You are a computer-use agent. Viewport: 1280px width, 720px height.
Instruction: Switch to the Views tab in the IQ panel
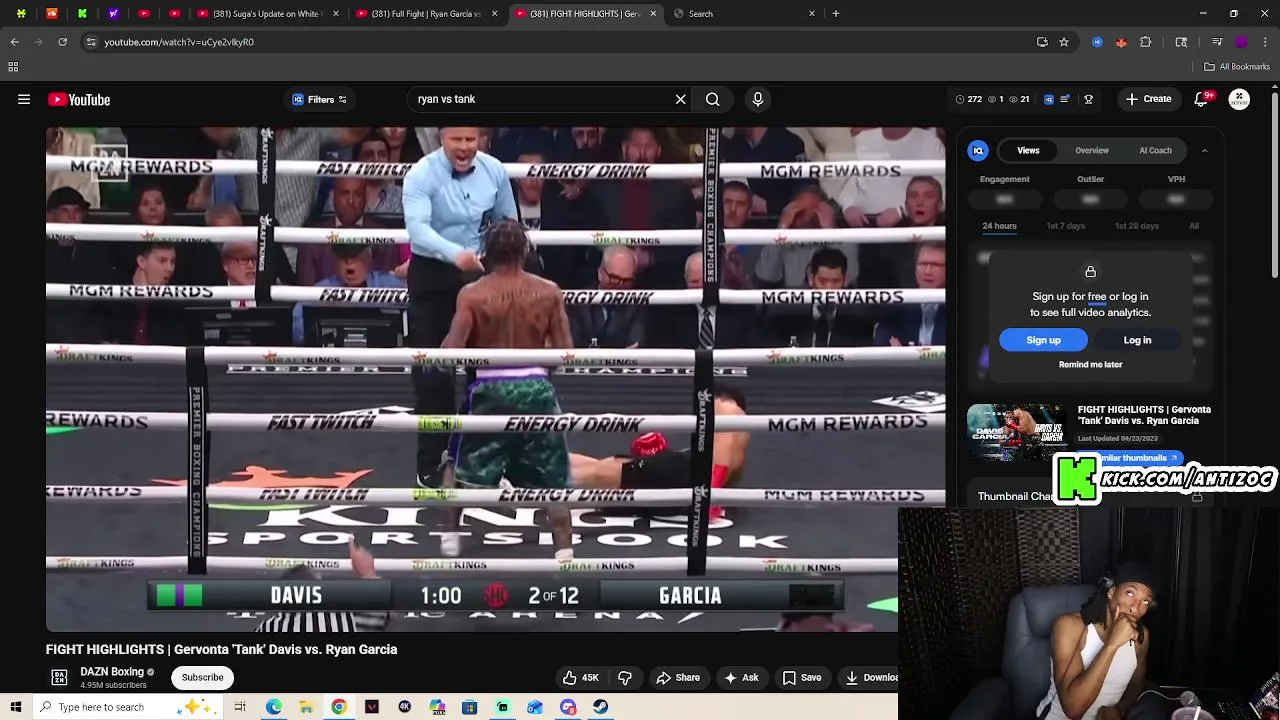pyautogui.click(x=1028, y=150)
